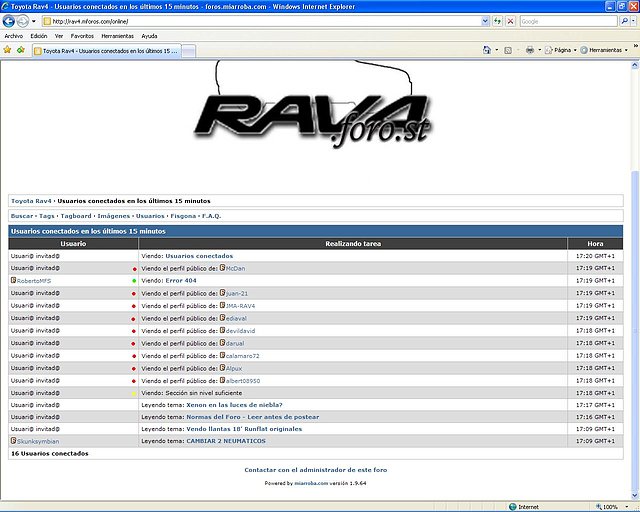Click the red Stop loading icon
Screen dimensions: 640x512
tap(510, 21)
